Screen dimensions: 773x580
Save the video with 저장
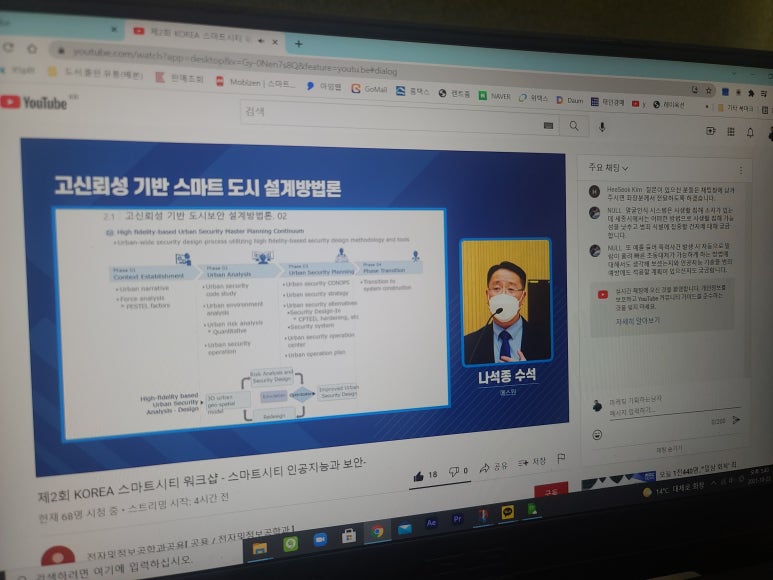tap(532, 462)
